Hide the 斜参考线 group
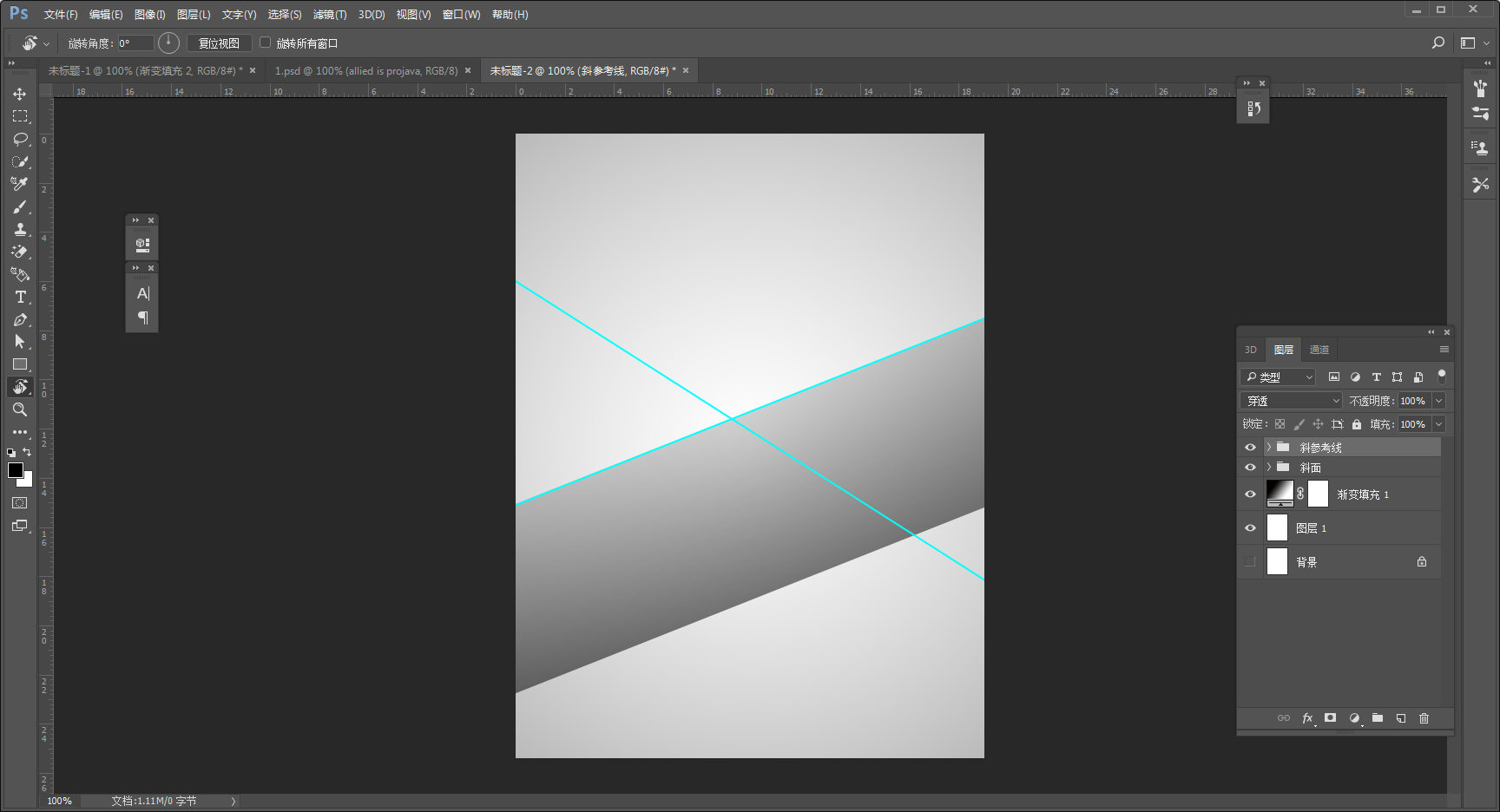 pos(1250,448)
